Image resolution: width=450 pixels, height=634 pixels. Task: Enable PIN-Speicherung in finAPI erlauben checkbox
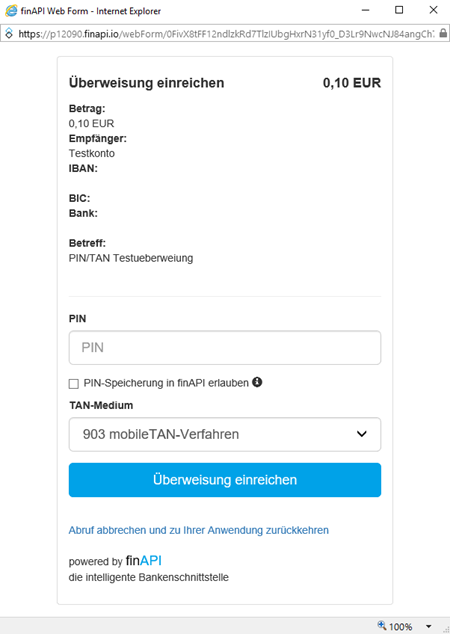tap(74, 383)
